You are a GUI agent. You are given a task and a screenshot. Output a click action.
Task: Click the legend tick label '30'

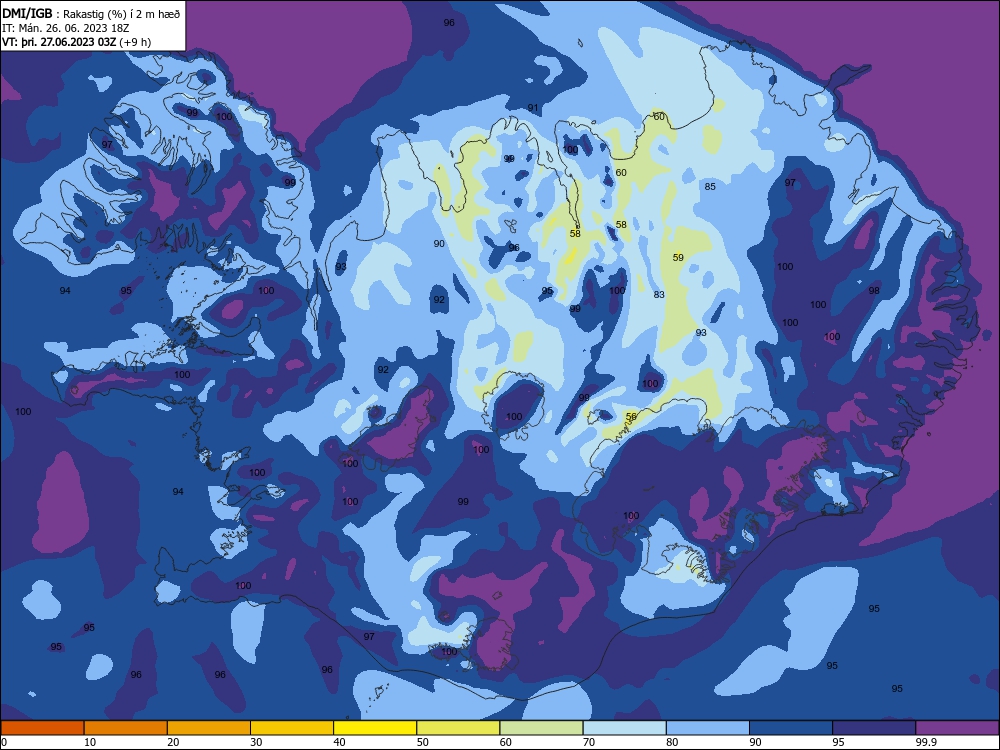point(256,742)
